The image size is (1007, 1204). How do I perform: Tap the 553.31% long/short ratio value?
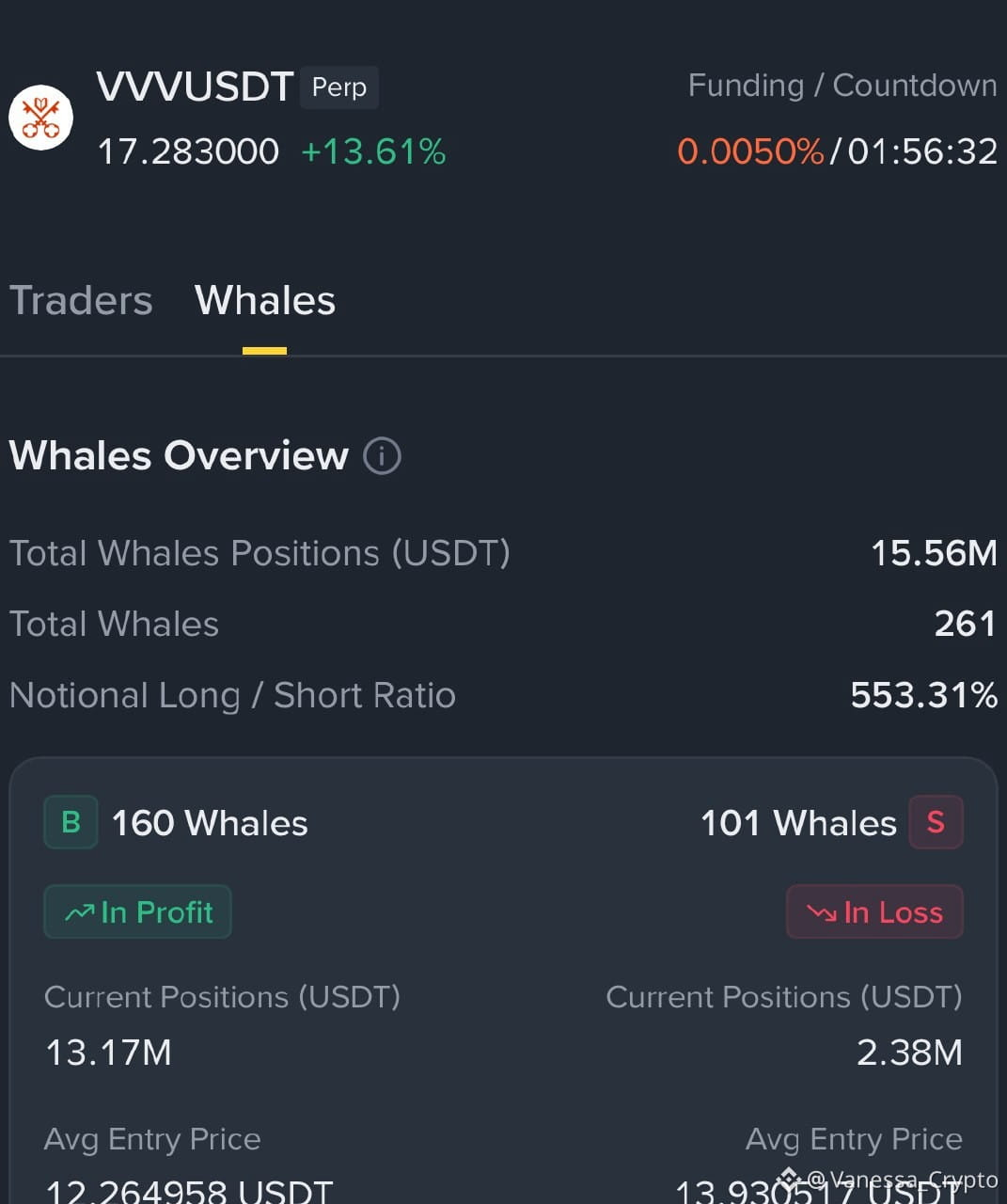pyautogui.click(x=923, y=695)
